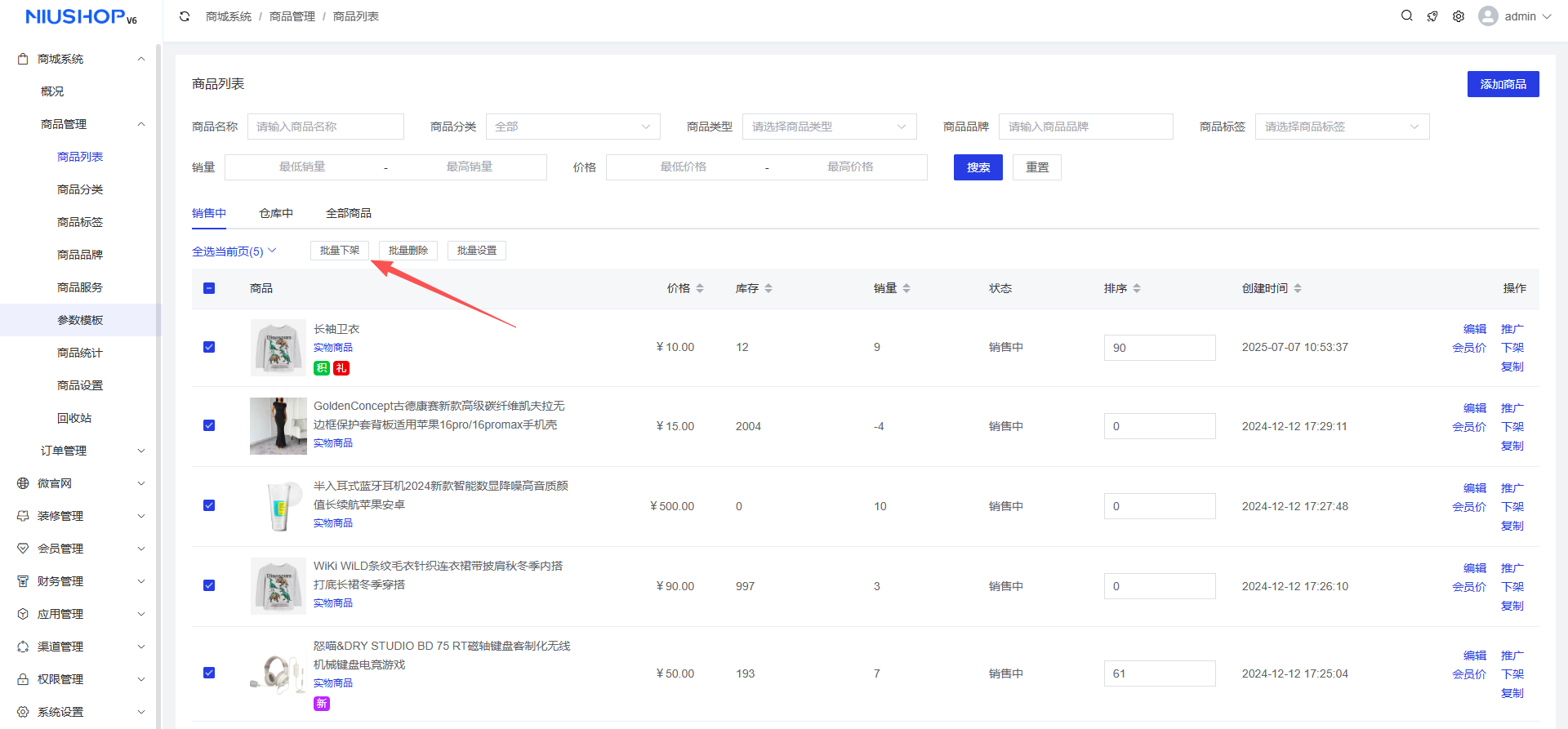Click the price column sort icon
The height and width of the screenshot is (729, 1568).
point(700,288)
